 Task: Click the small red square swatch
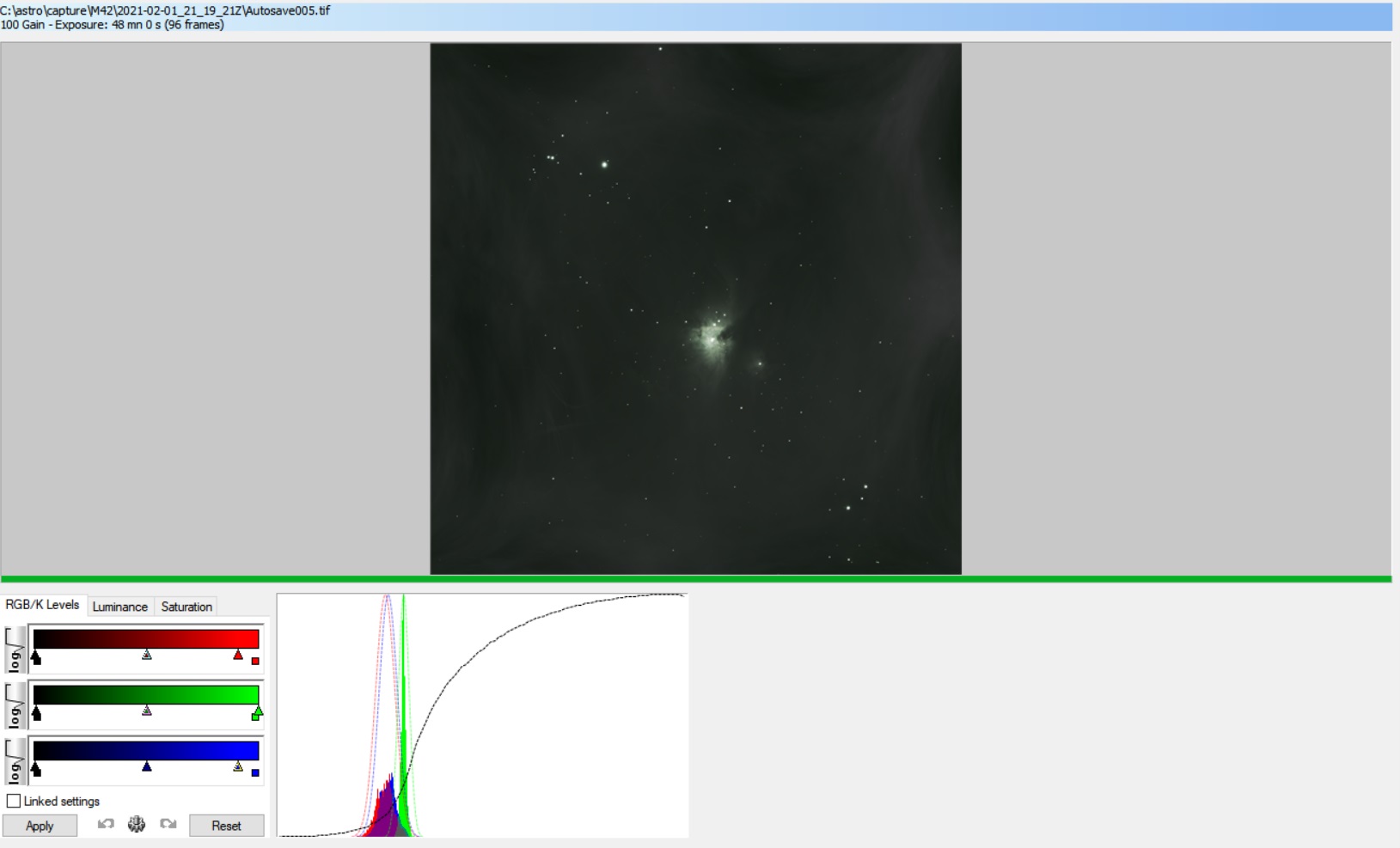tap(255, 661)
